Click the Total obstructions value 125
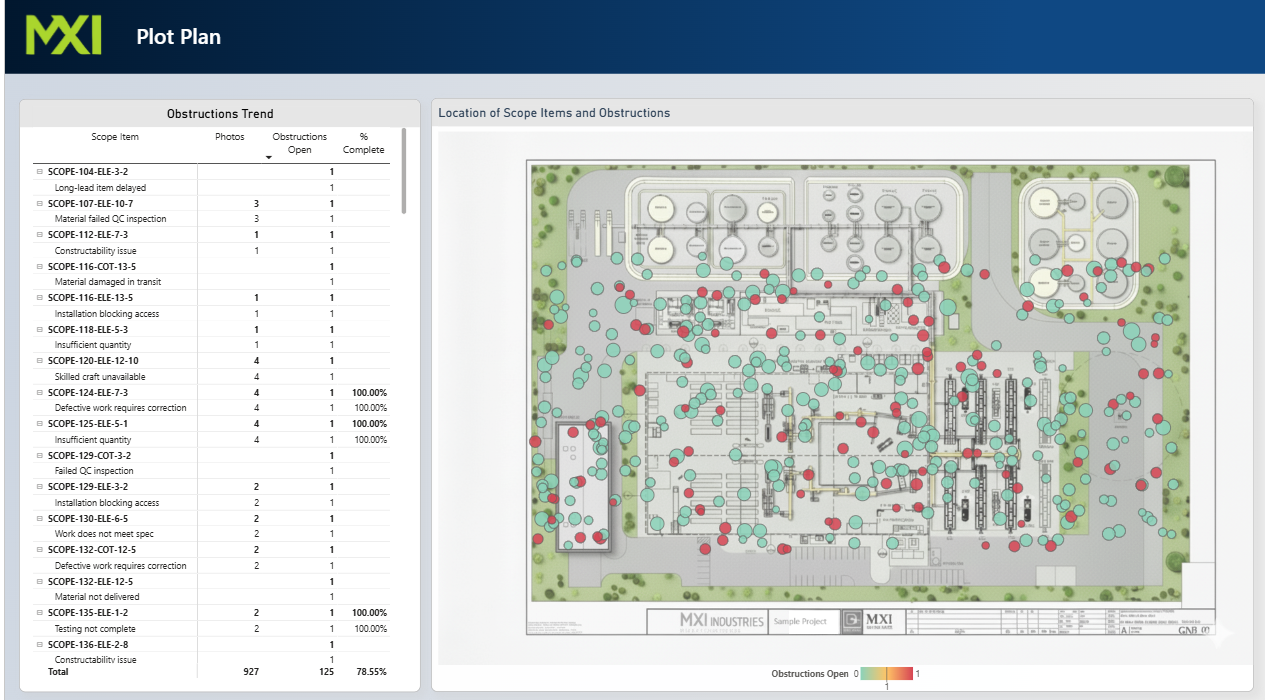Image resolution: width=1265 pixels, height=700 pixels. pyautogui.click(x=326, y=672)
